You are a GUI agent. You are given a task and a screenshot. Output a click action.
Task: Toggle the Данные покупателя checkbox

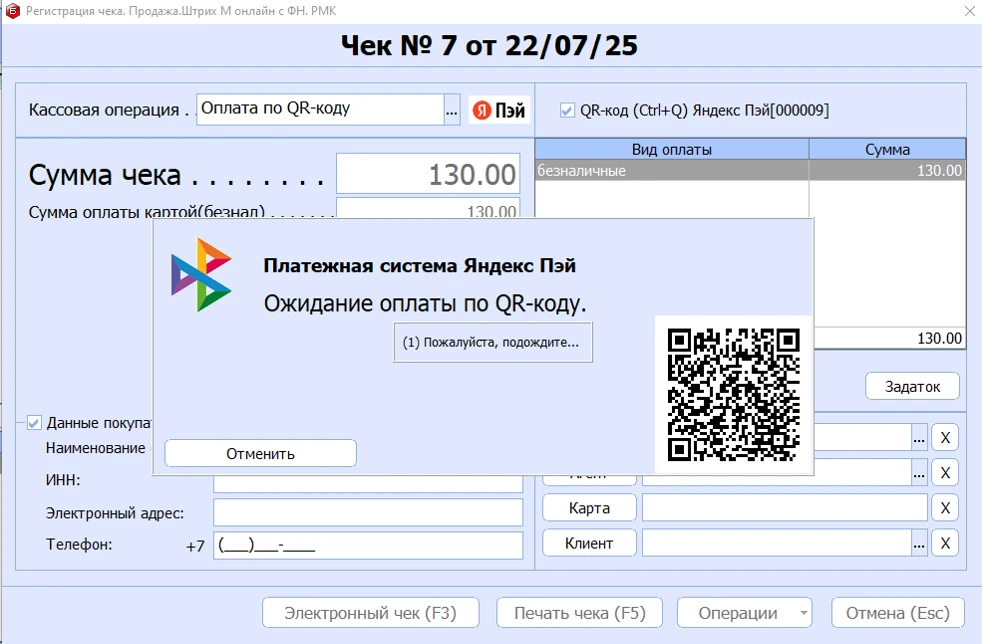(34, 423)
